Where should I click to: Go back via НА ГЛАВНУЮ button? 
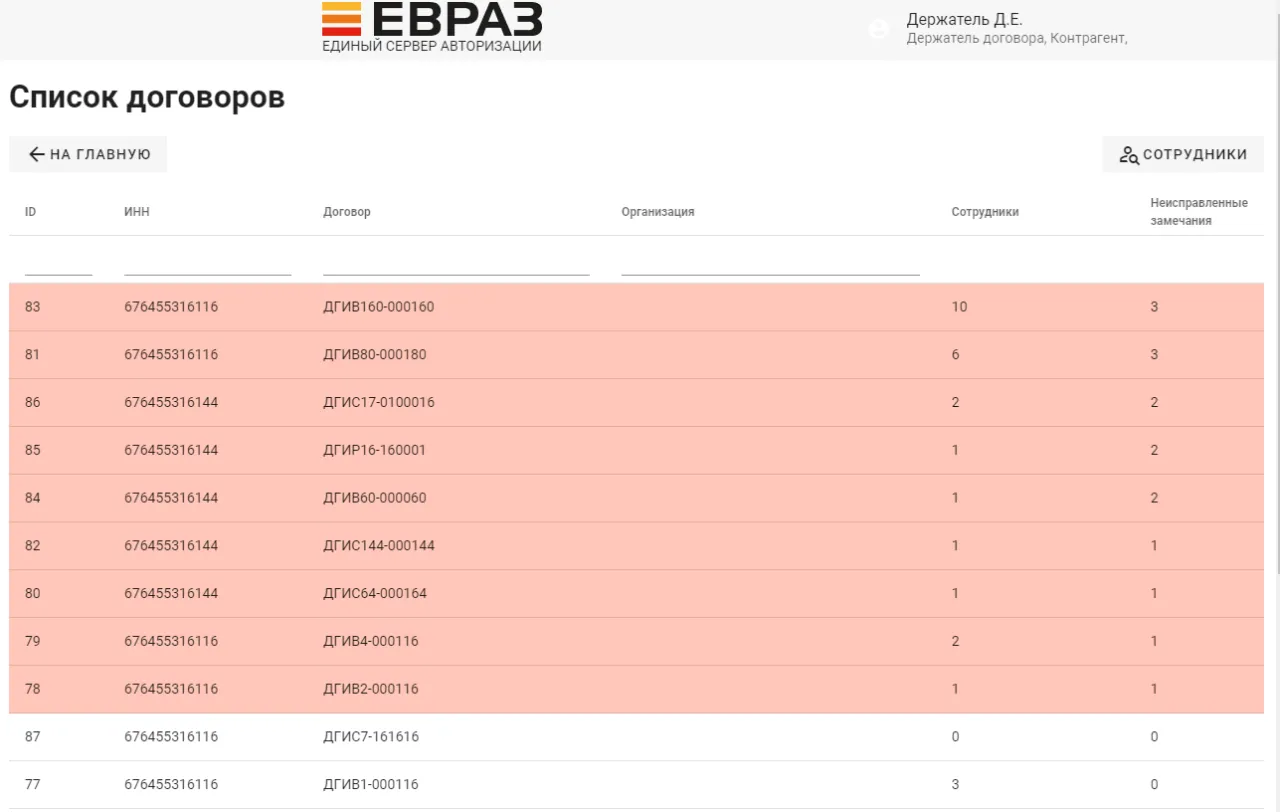(88, 154)
